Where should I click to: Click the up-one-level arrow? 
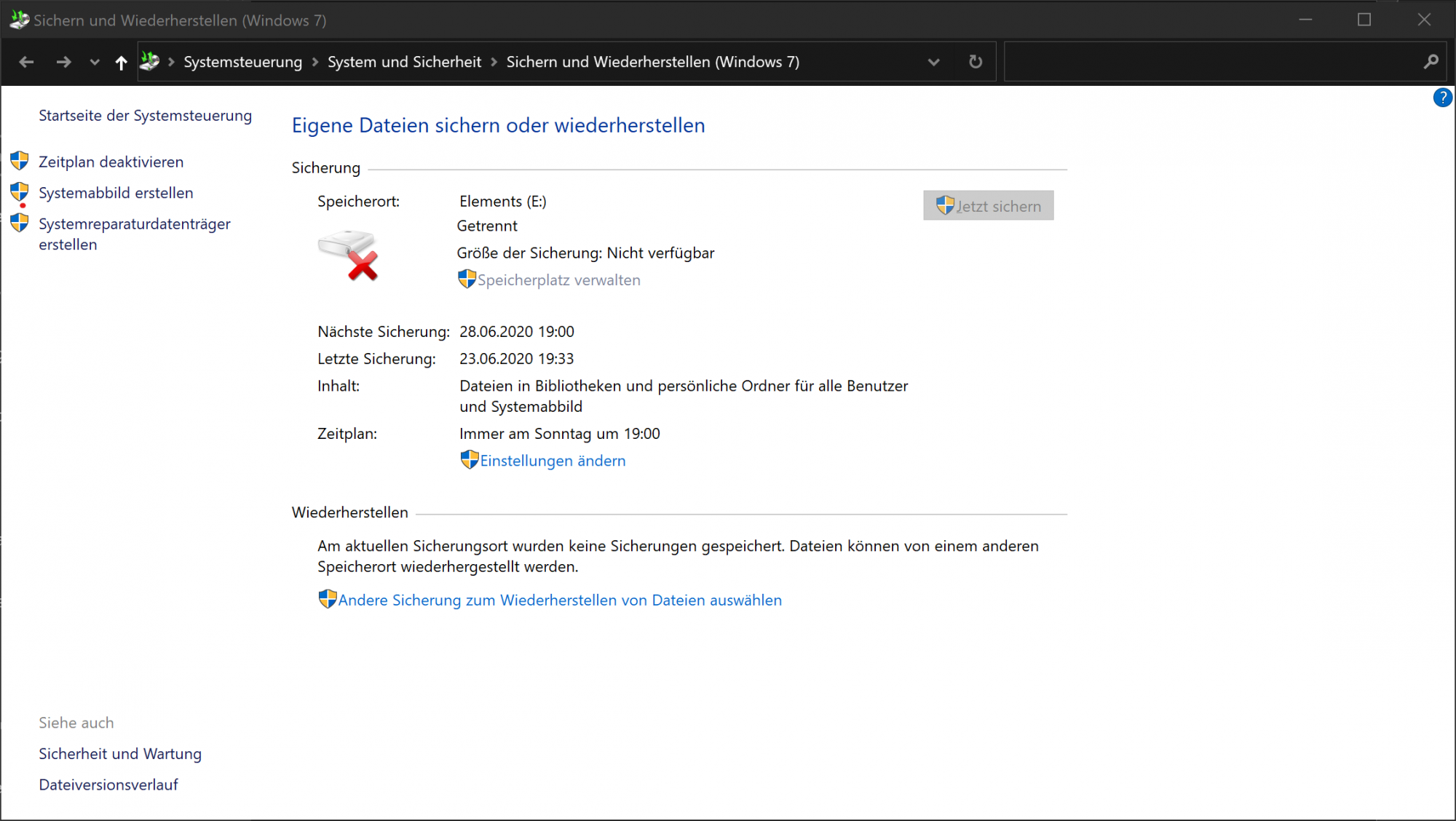(x=121, y=63)
